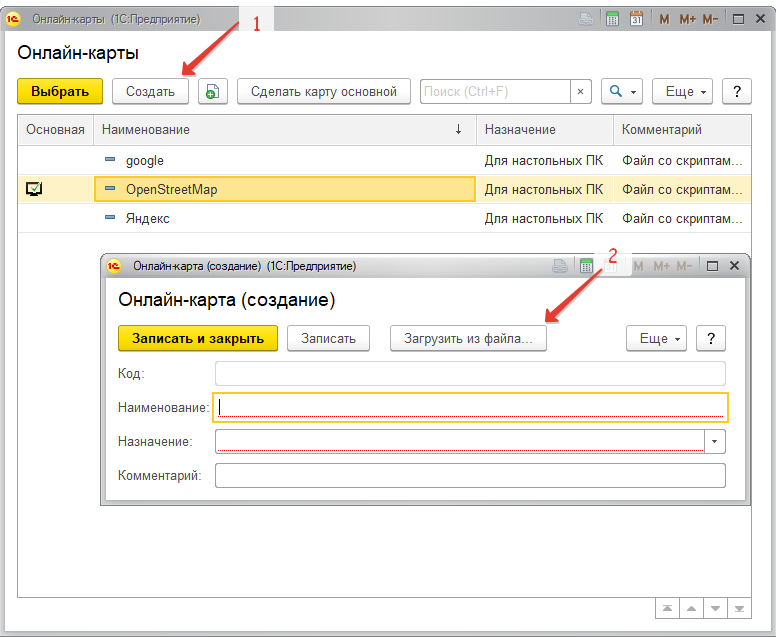
Task: Maximize the creation dialog window
Action: coord(712,266)
